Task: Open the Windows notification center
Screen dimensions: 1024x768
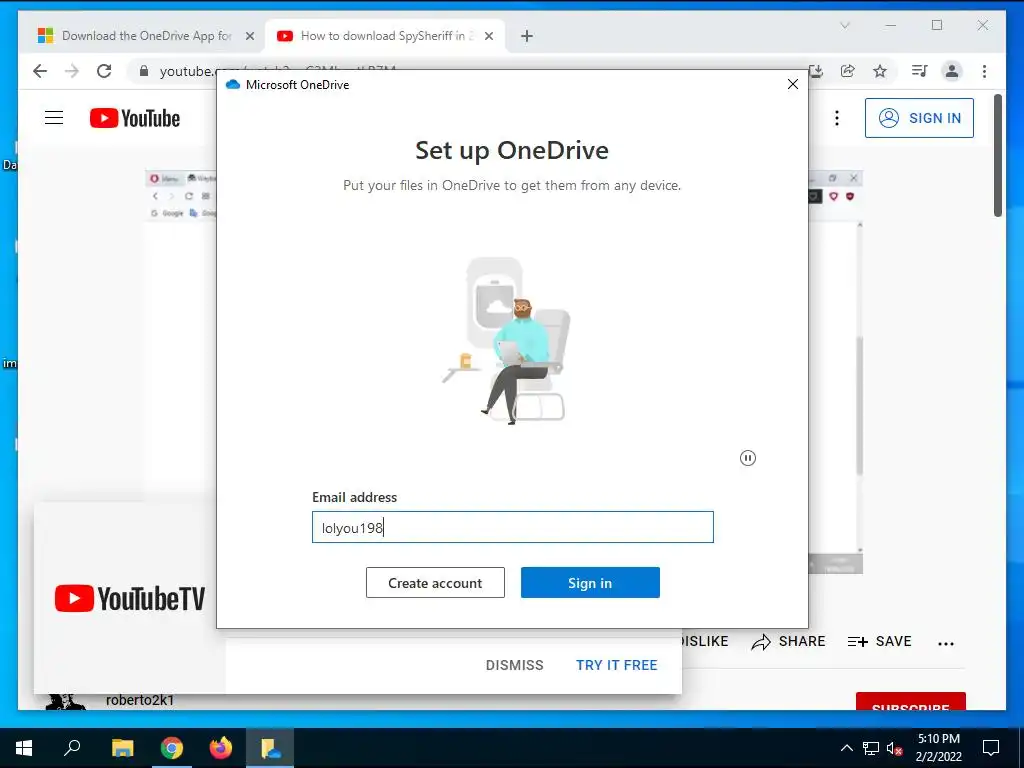Action: tap(991, 748)
